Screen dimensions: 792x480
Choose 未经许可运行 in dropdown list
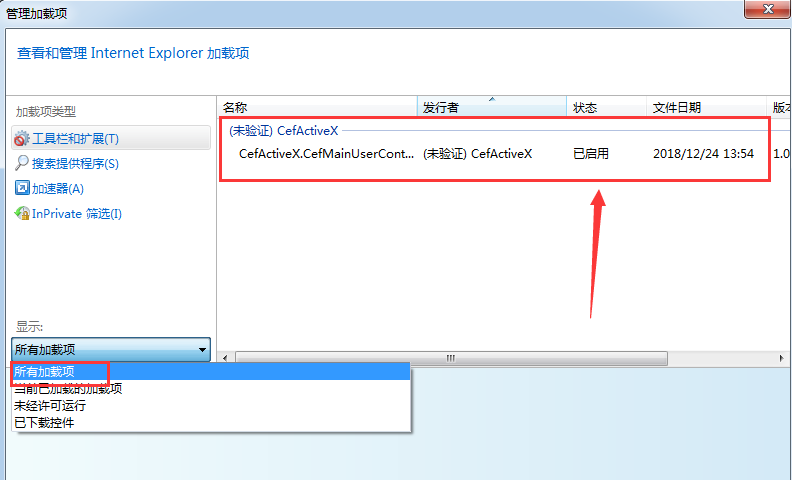[211, 405]
